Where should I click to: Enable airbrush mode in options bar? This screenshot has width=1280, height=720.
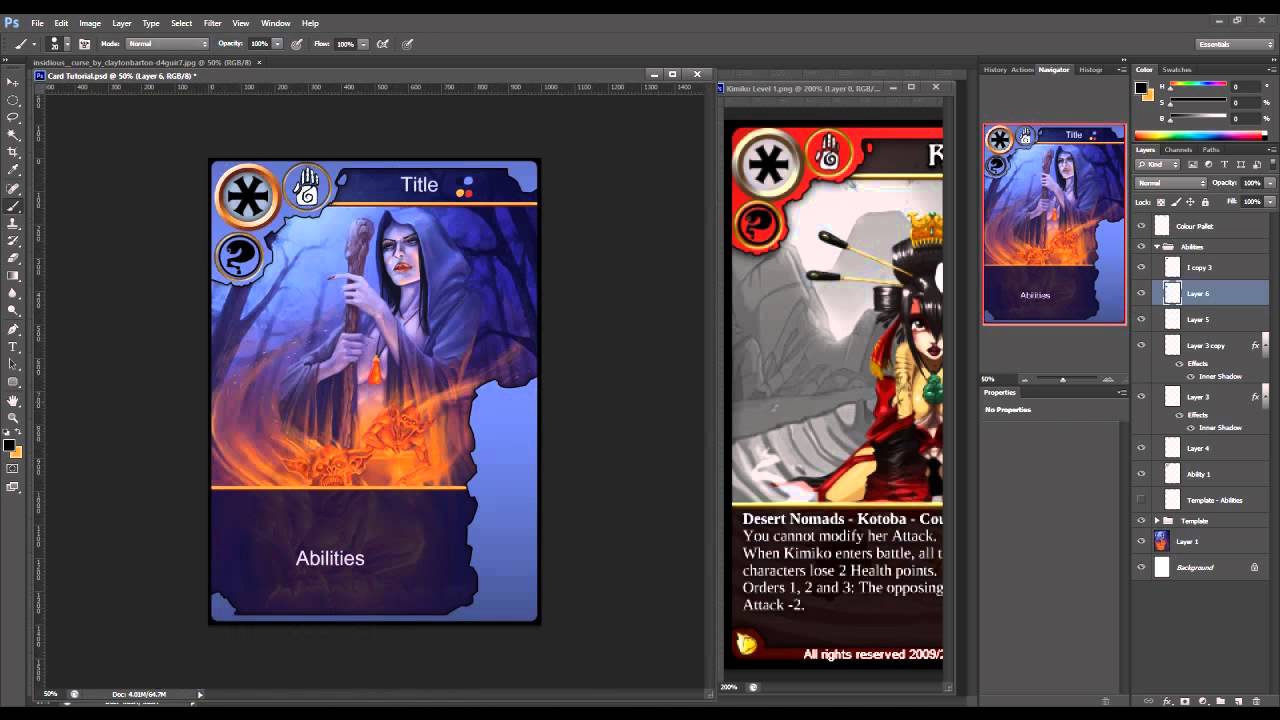coord(383,44)
